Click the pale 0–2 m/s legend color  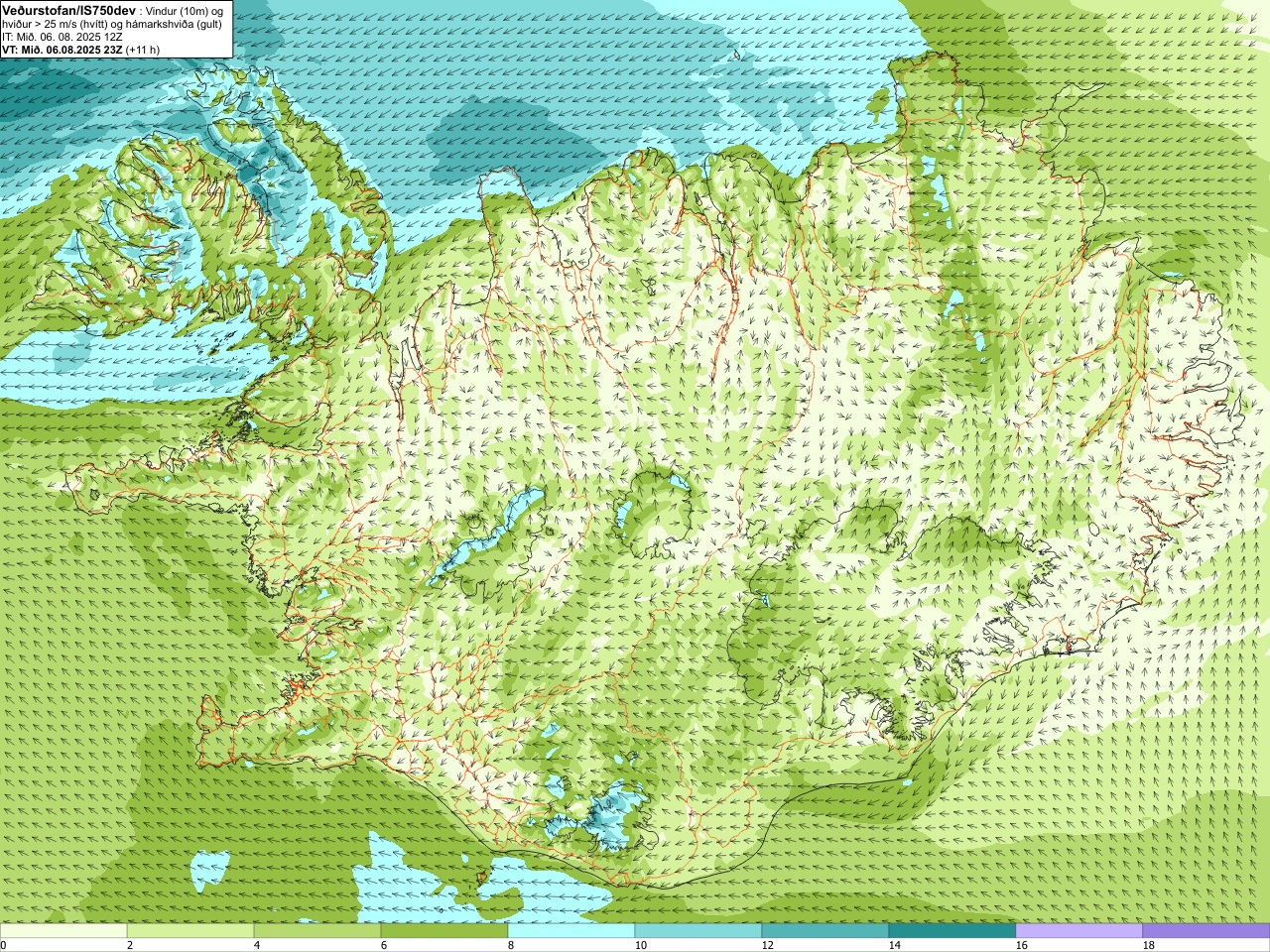[x=63, y=931]
